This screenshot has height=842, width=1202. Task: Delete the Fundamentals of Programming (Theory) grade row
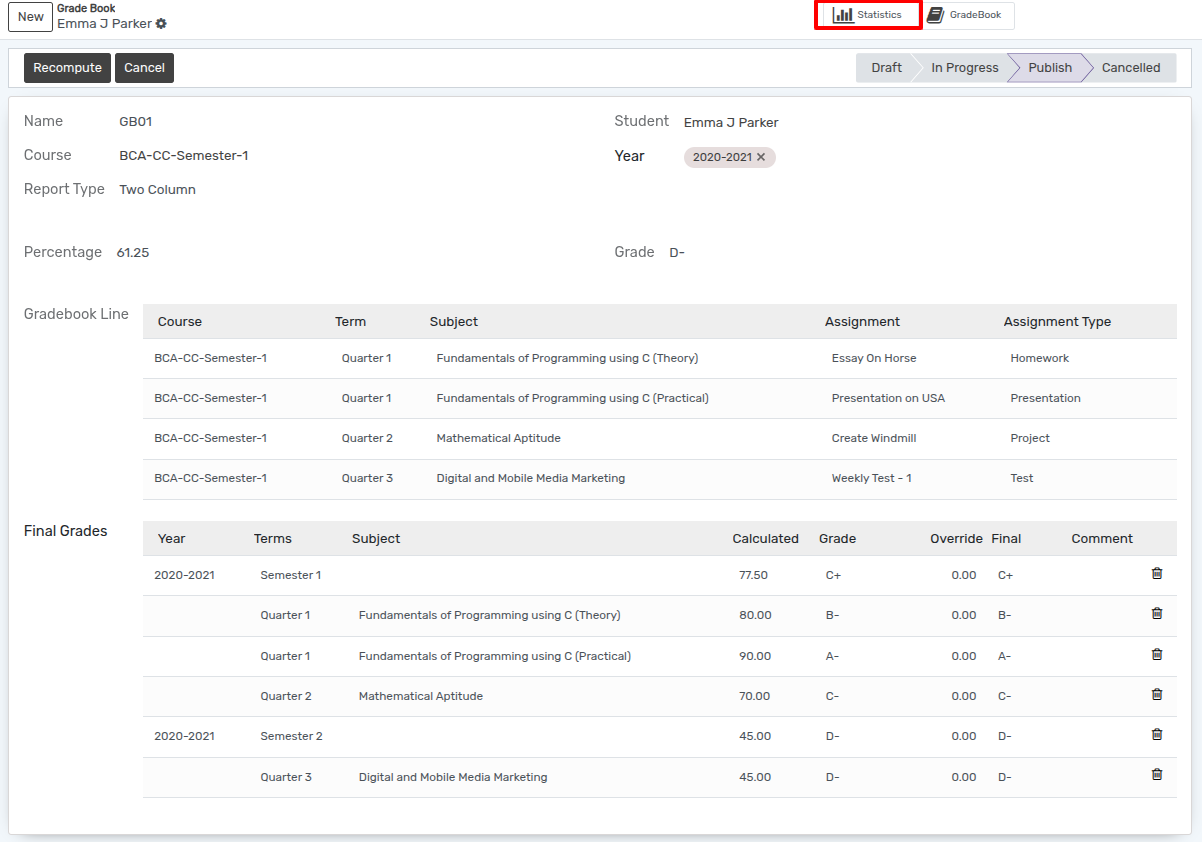click(1157, 614)
